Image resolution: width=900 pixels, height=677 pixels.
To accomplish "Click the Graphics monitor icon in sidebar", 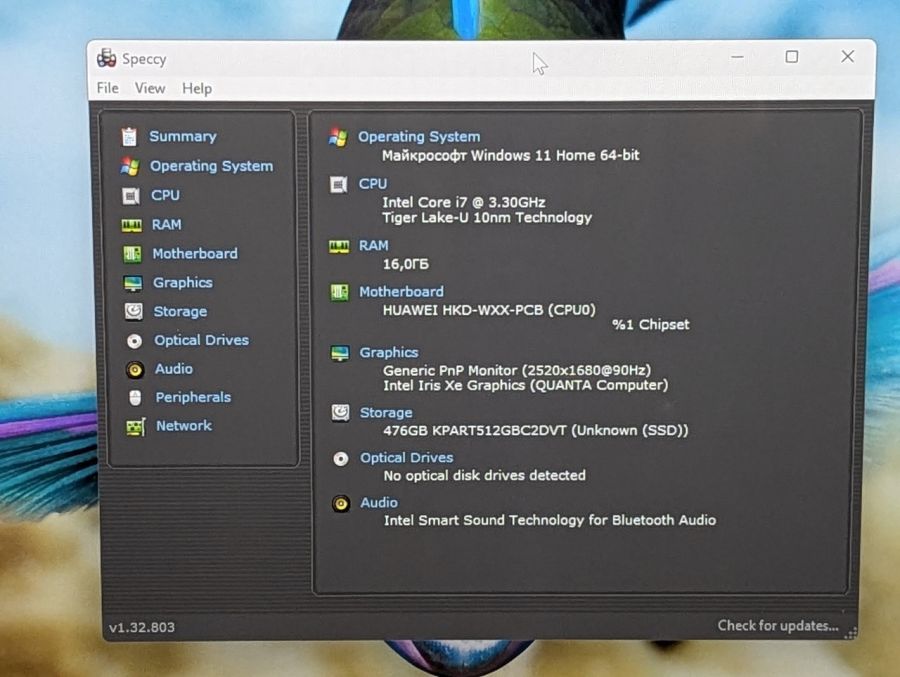I will point(133,283).
